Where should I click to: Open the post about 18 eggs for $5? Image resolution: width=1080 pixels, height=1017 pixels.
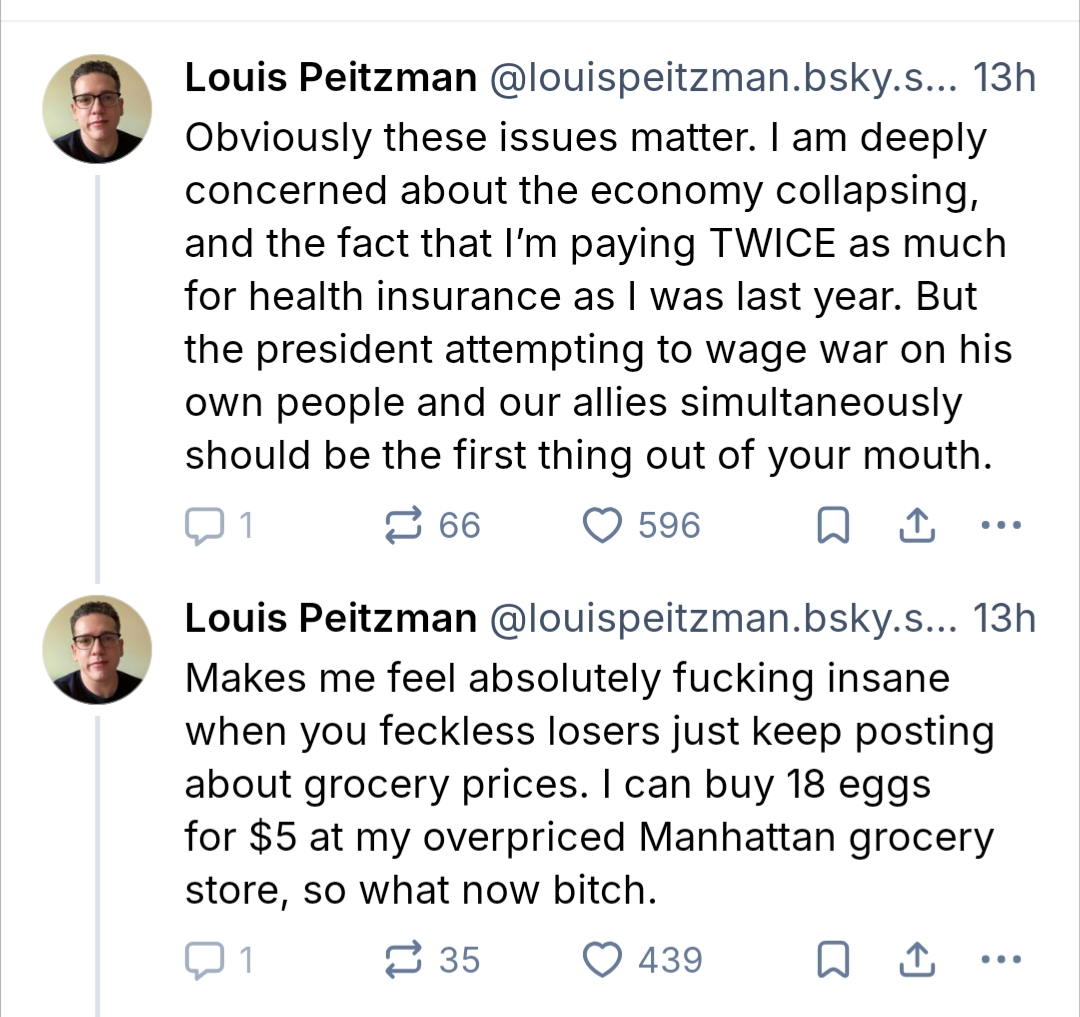click(588, 784)
